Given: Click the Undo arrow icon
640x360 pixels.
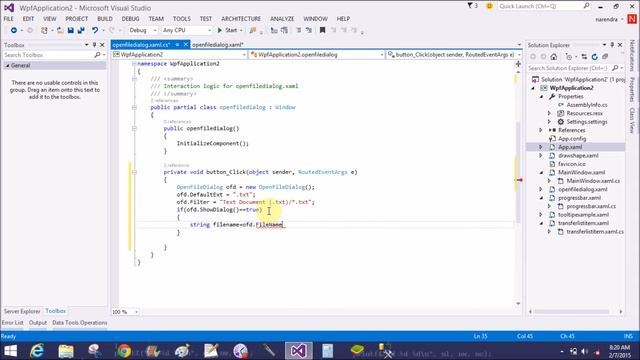Looking at the screenshot, I should pos(95,30).
